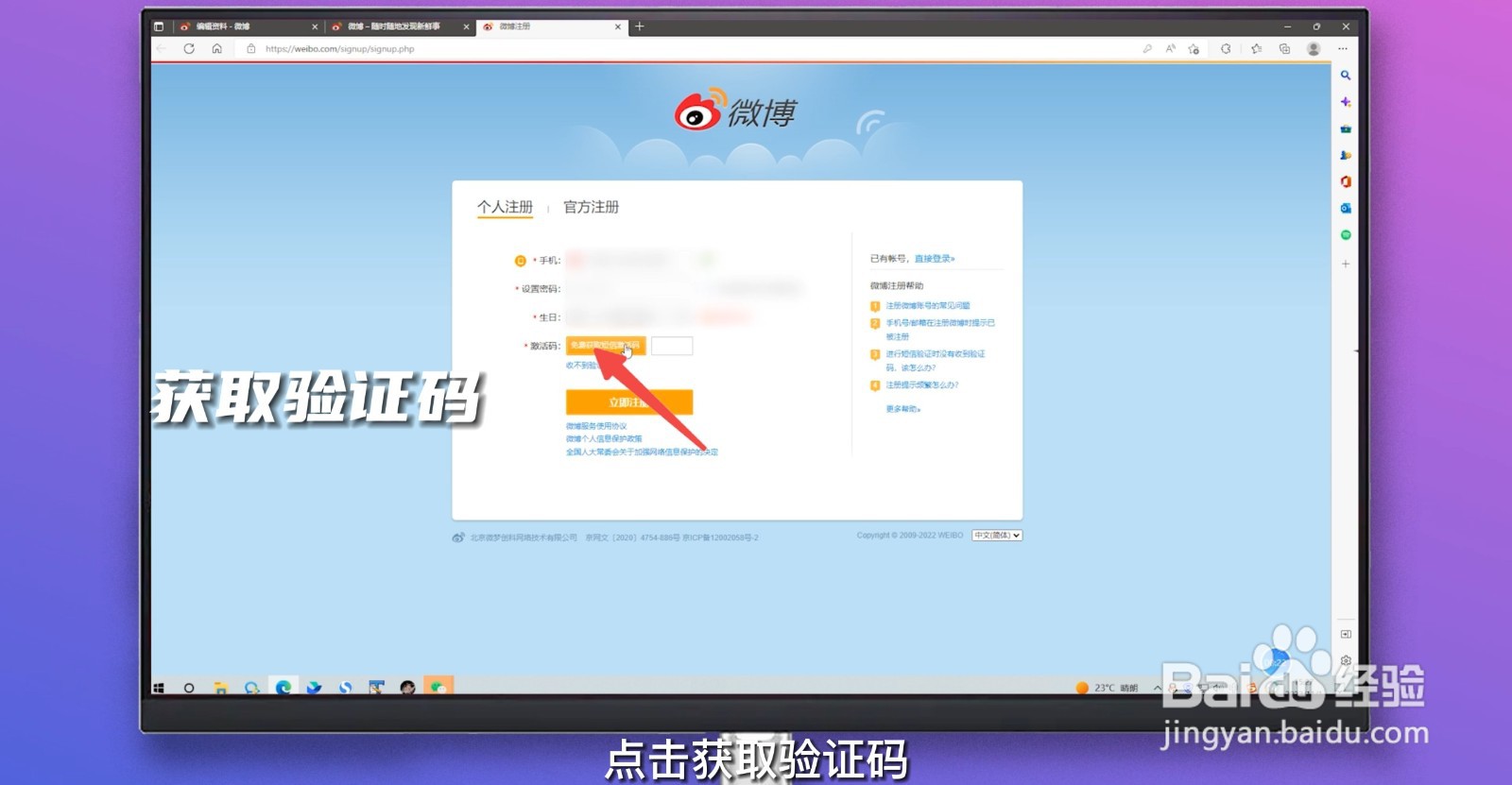Image resolution: width=1512 pixels, height=785 pixels.
Task: Add a site to sidebar plus icon
Action: click(x=1346, y=264)
